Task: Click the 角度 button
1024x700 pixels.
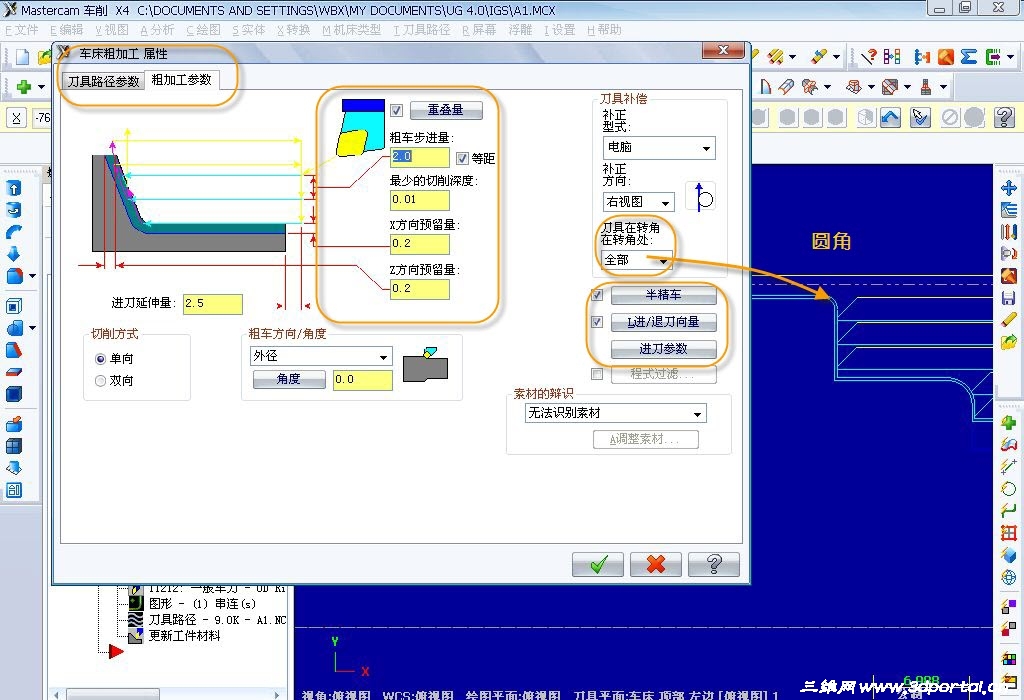Action: (289, 379)
